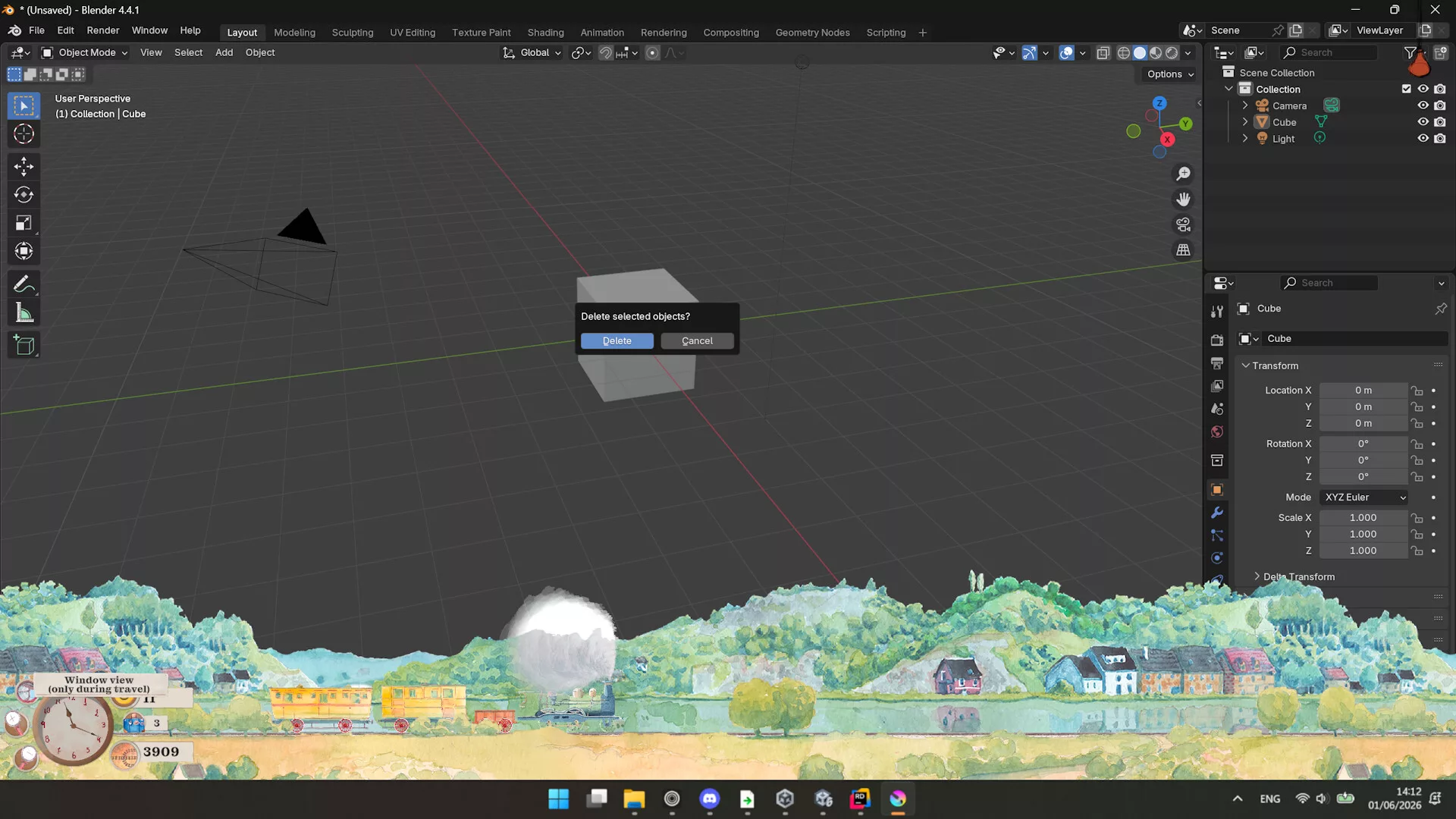
Task: Open the Particles properties tab
Action: click(x=1217, y=535)
